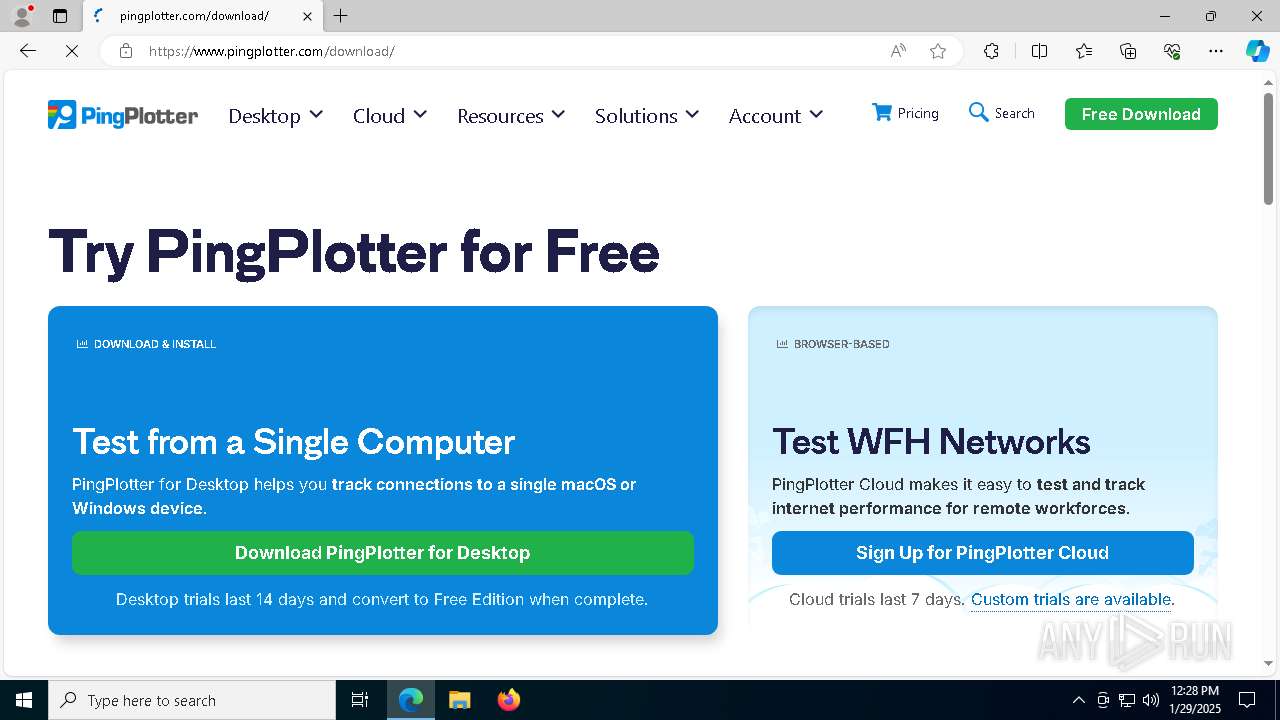Open File Explorer from the taskbar
Viewport: 1280px width, 720px height.
click(459, 700)
